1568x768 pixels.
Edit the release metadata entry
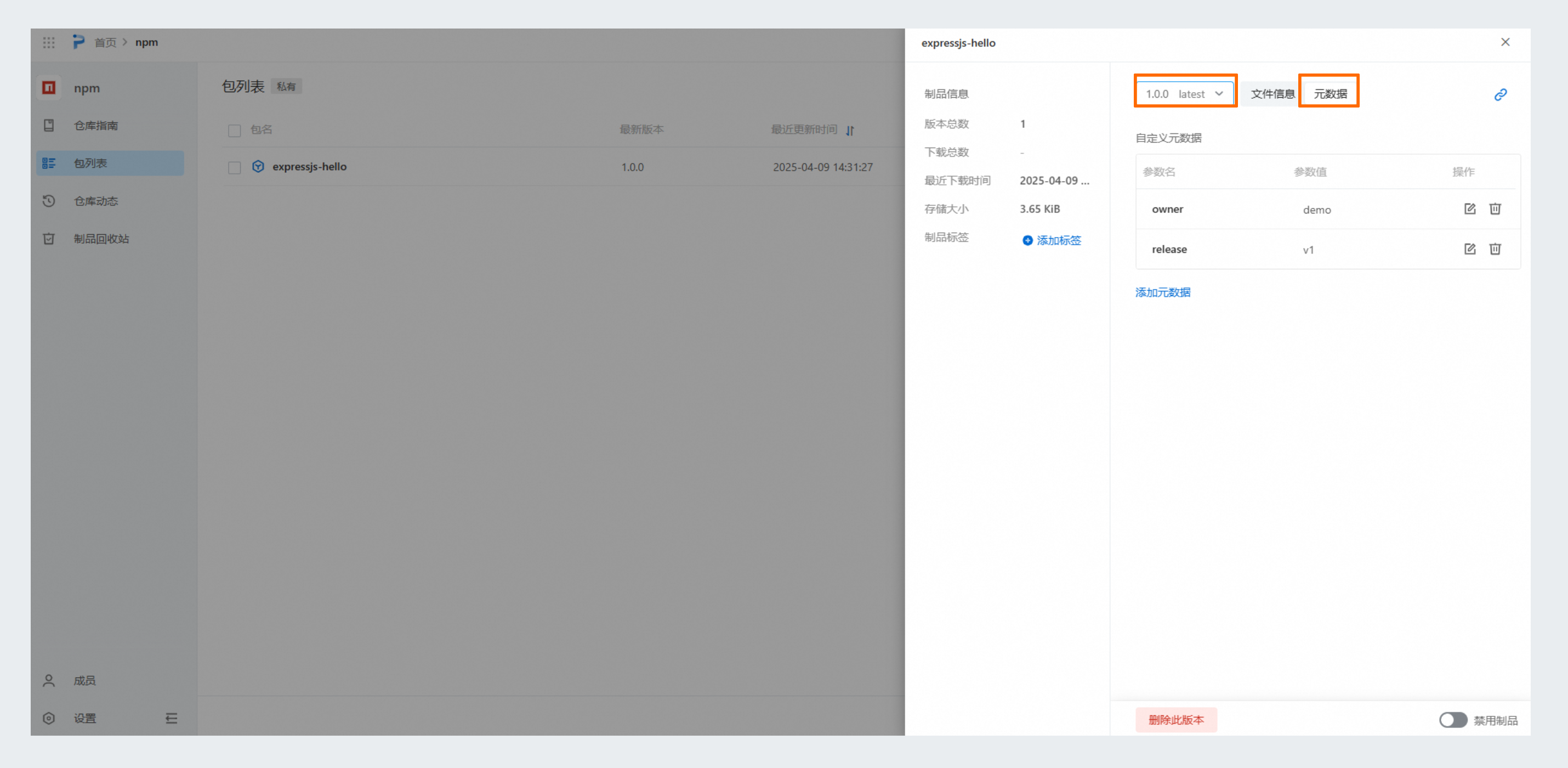1469,249
